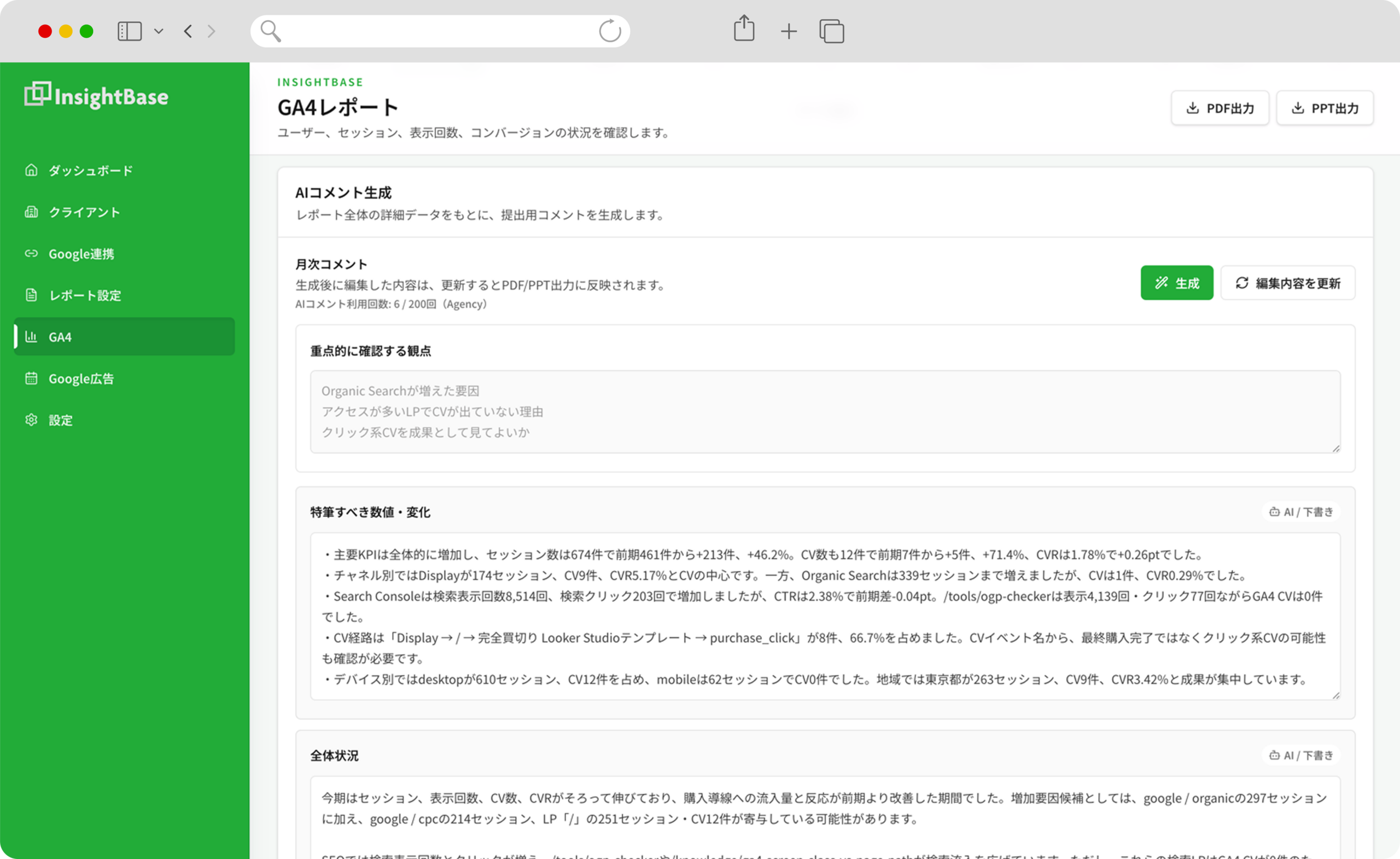Viewport: 1400px width, 859px height.
Task: Click the gear icon beside 設定
Action: [31, 420]
